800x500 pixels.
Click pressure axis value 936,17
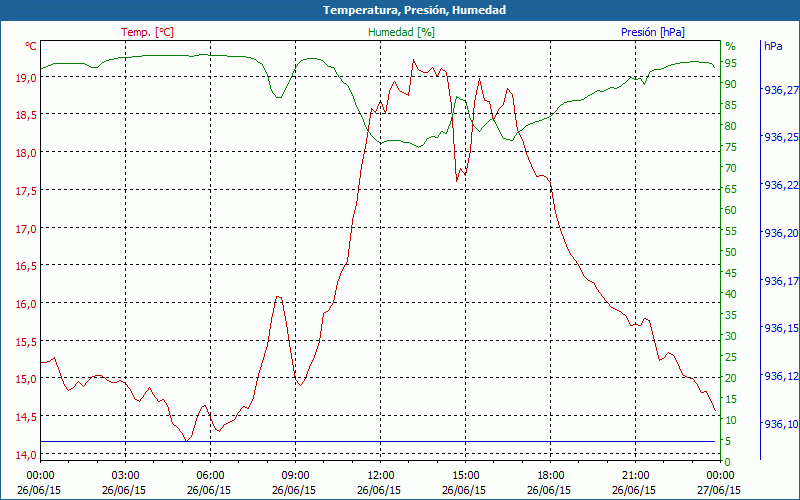click(781, 281)
